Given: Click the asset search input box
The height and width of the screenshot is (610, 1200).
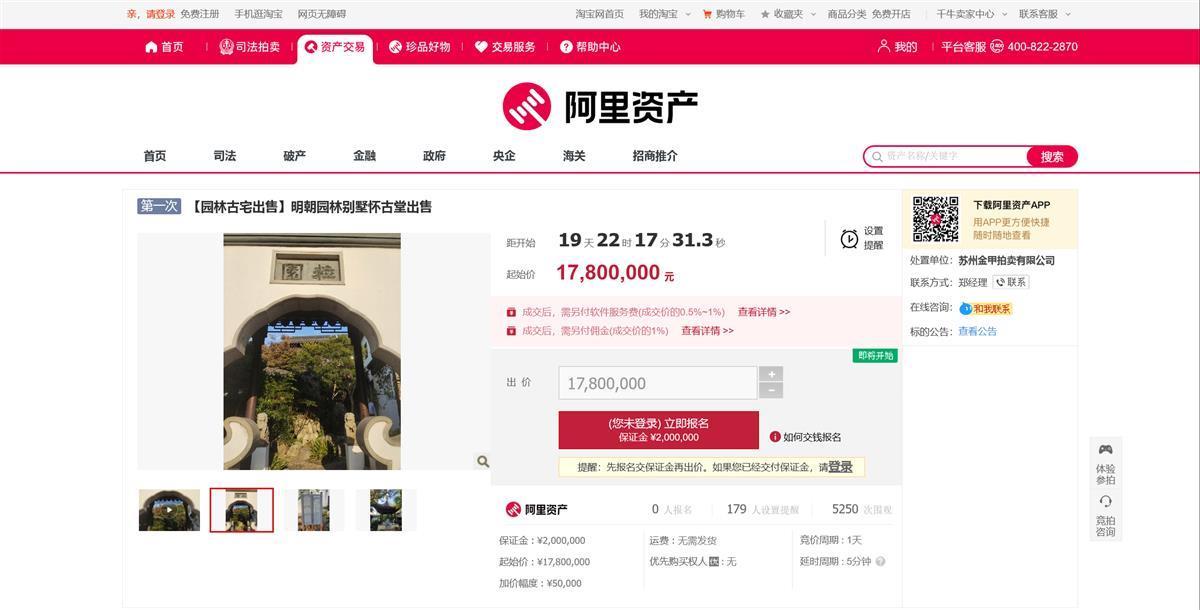Looking at the screenshot, I should 946,156.
